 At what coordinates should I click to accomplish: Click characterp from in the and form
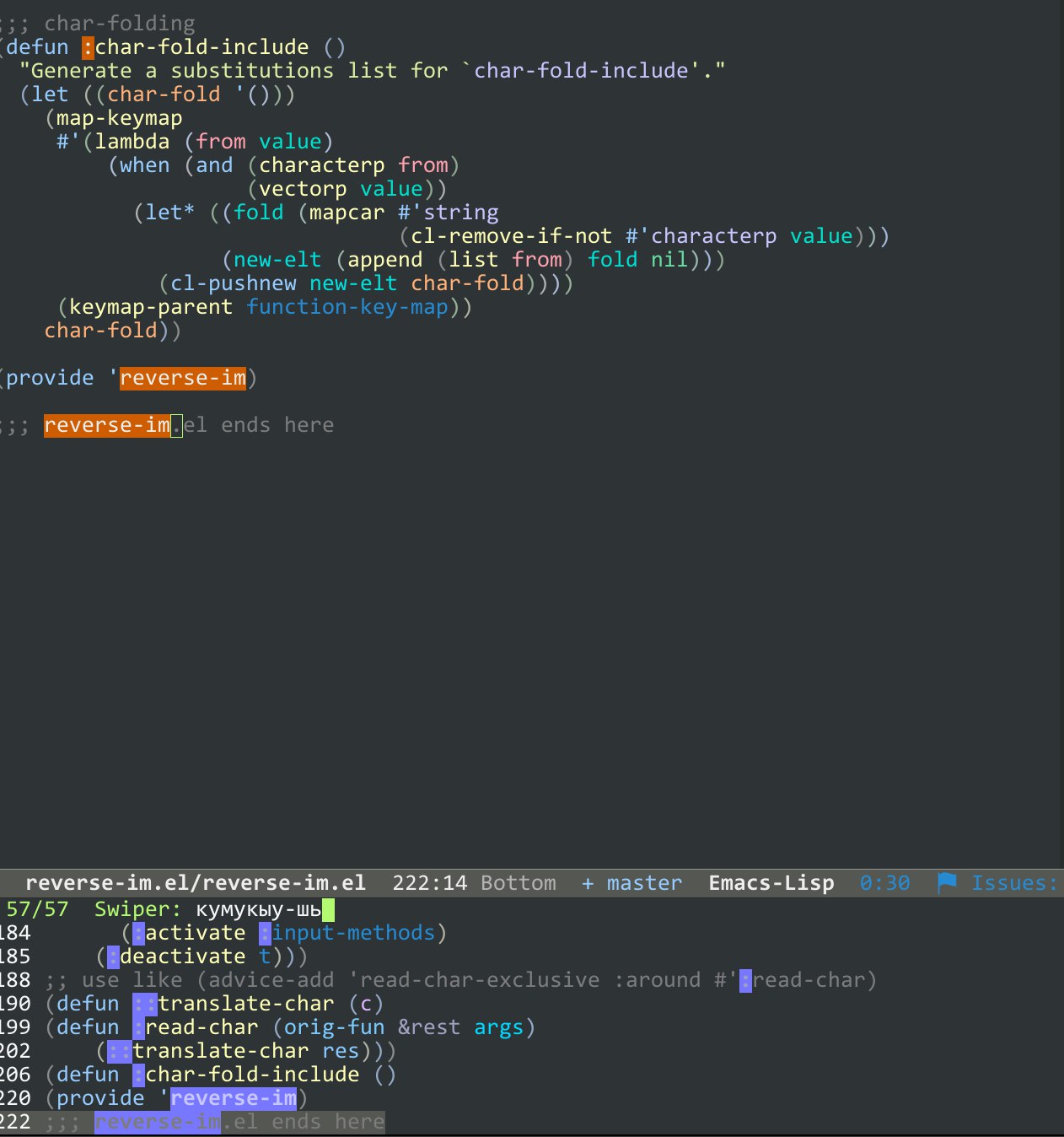point(353,165)
